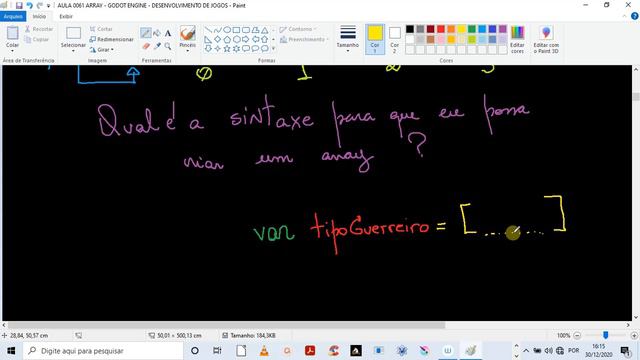The image size is (640, 360).
Task: Choose the Right arrow shape
Action: [x=246, y=39]
